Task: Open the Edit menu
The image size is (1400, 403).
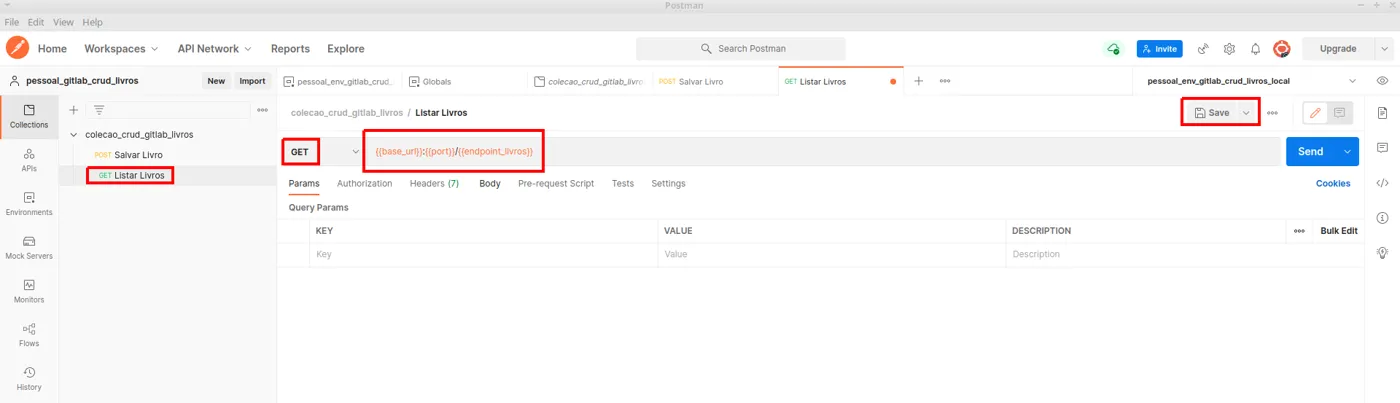Action: click(36, 22)
